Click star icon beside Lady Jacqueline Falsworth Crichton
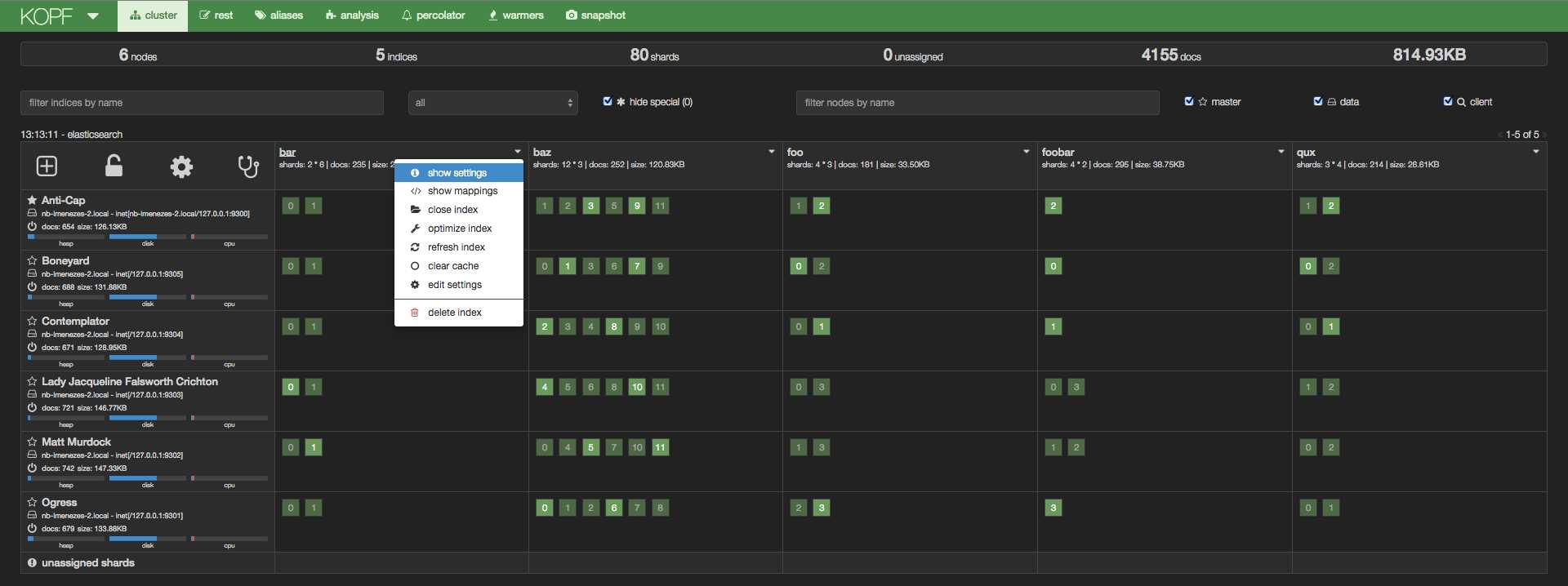Image resolution: width=1568 pixels, height=586 pixels. coord(32,381)
